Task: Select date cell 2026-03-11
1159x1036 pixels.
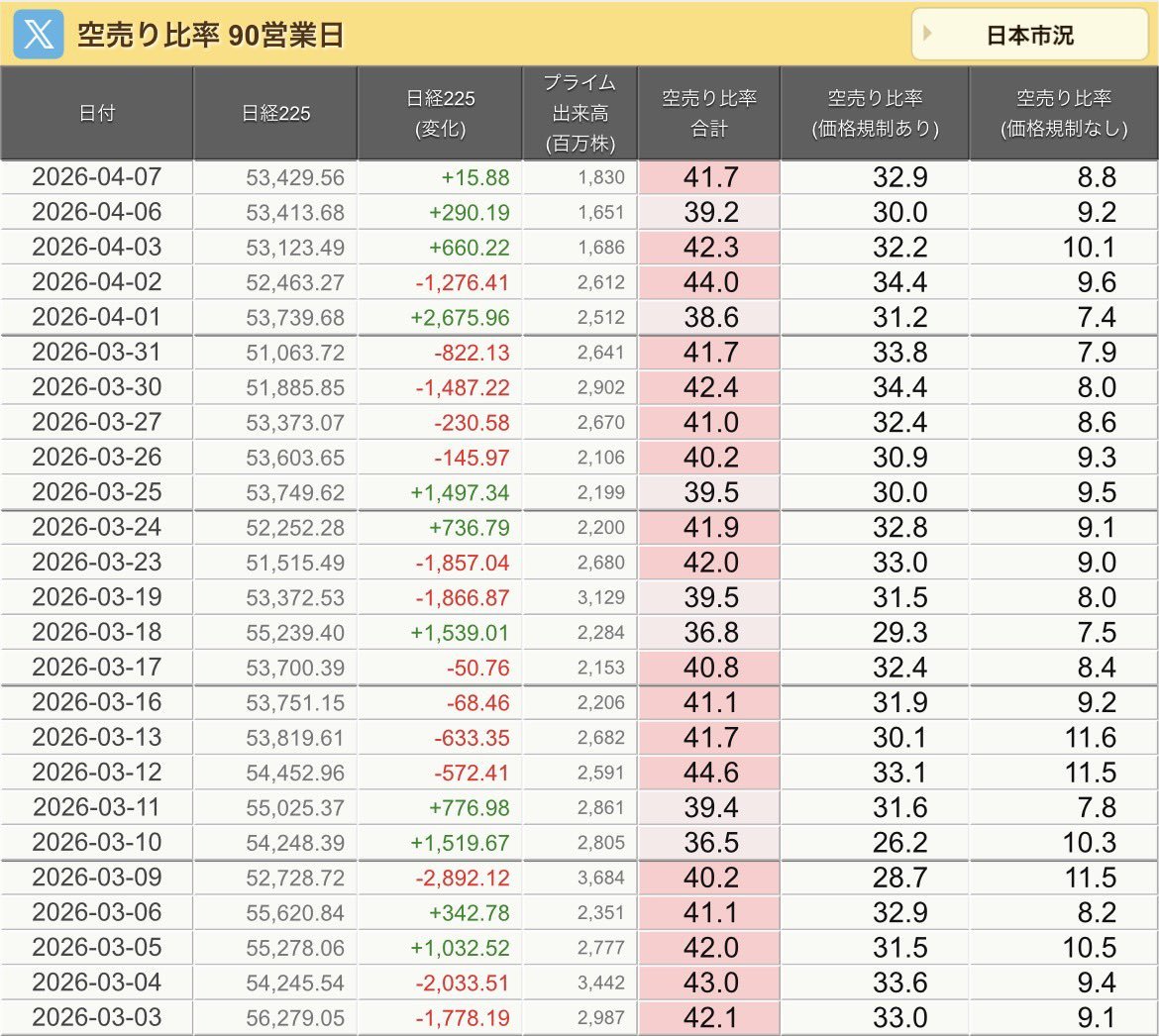Action: click(97, 807)
